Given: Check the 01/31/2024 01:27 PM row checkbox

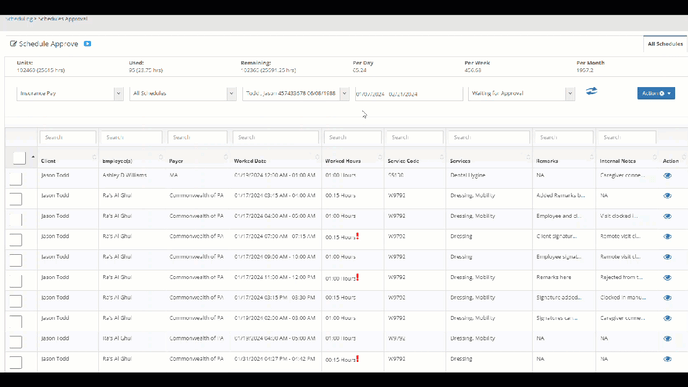Looking at the screenshot, I should (16, 362).
